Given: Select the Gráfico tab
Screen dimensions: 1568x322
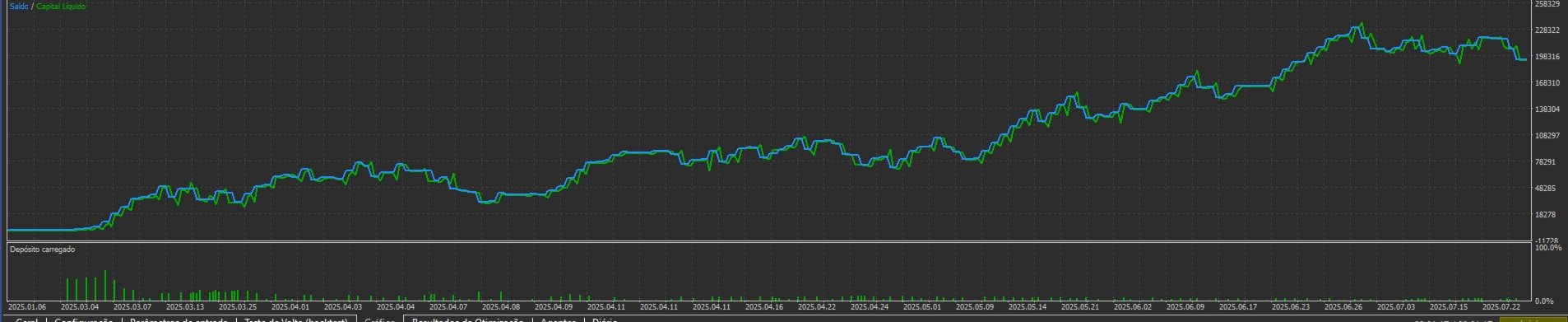Looking at the screenshot, I should 379,320.
